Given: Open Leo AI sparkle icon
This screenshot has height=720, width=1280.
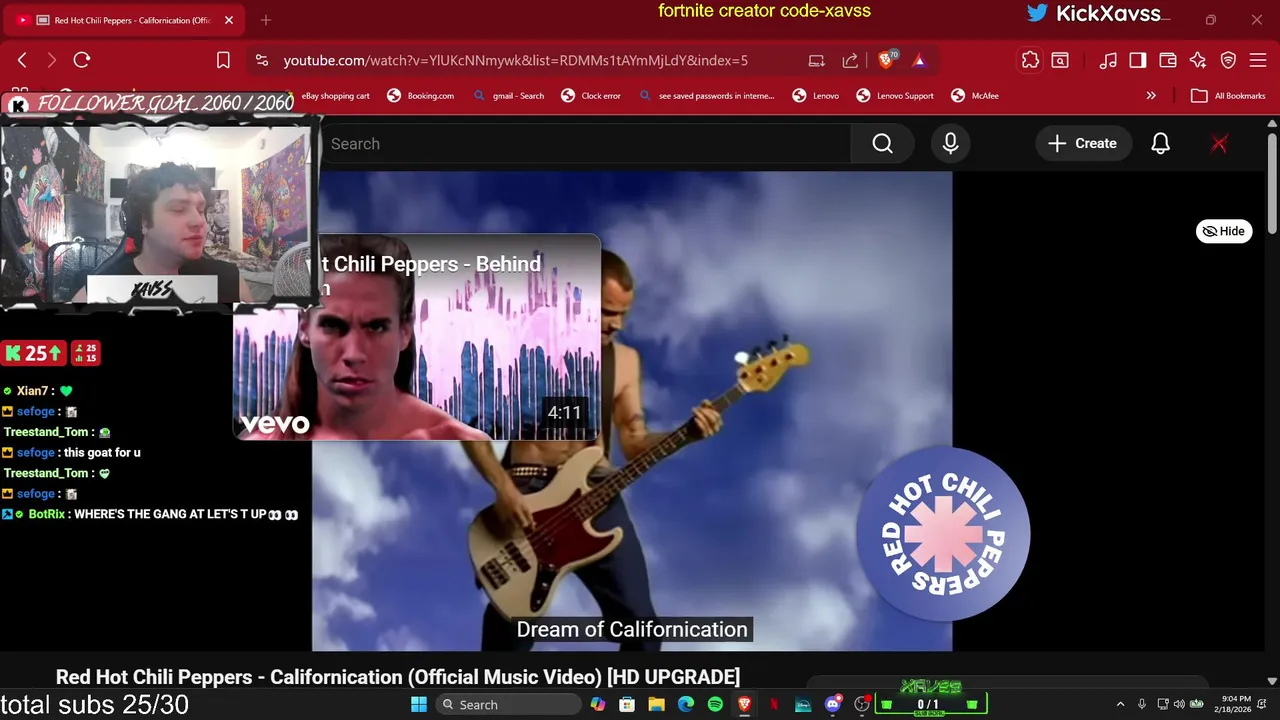Looking at the screenshot, I should (1198, 60).
